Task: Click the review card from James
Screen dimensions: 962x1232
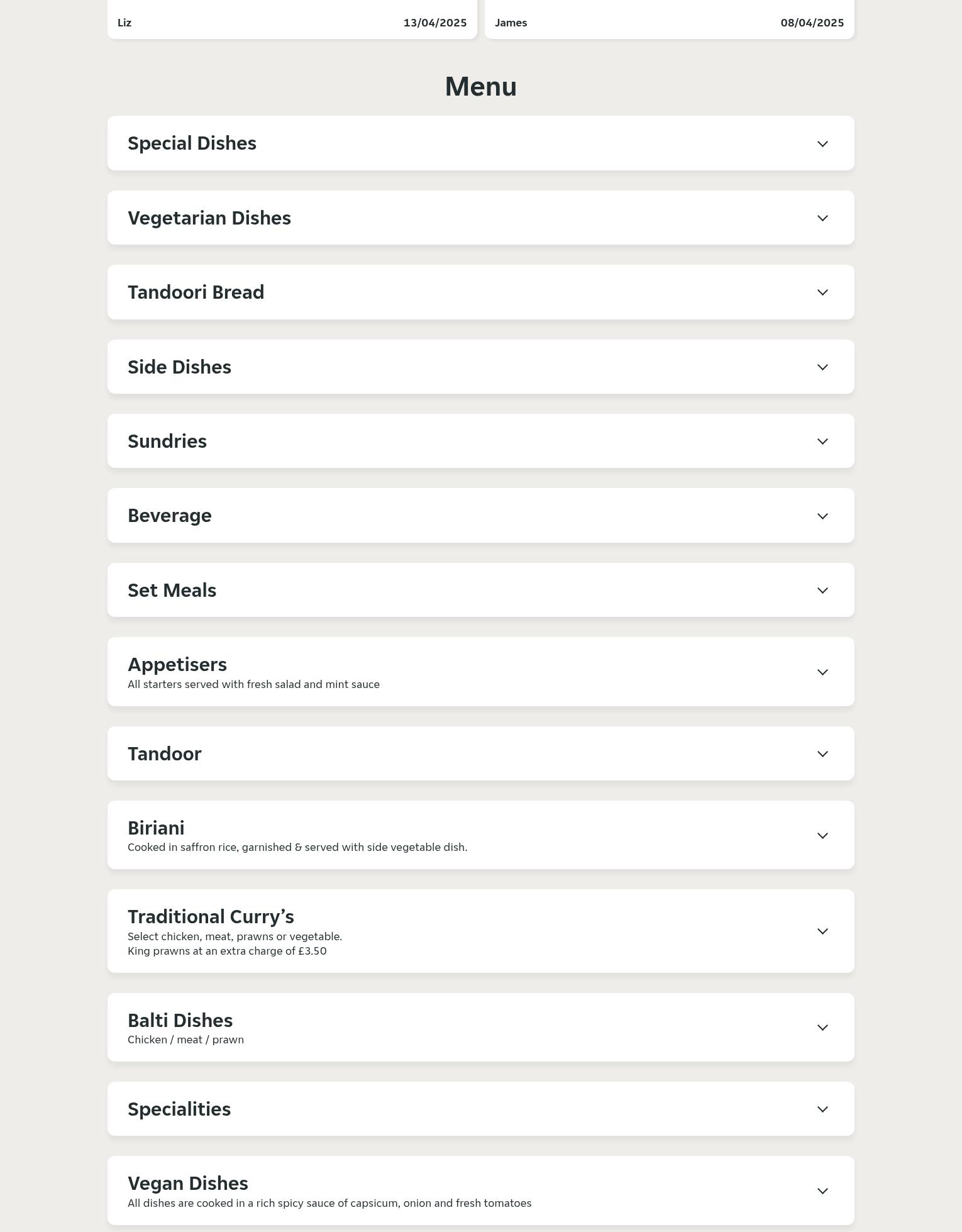Action: [x=669, y=19]
